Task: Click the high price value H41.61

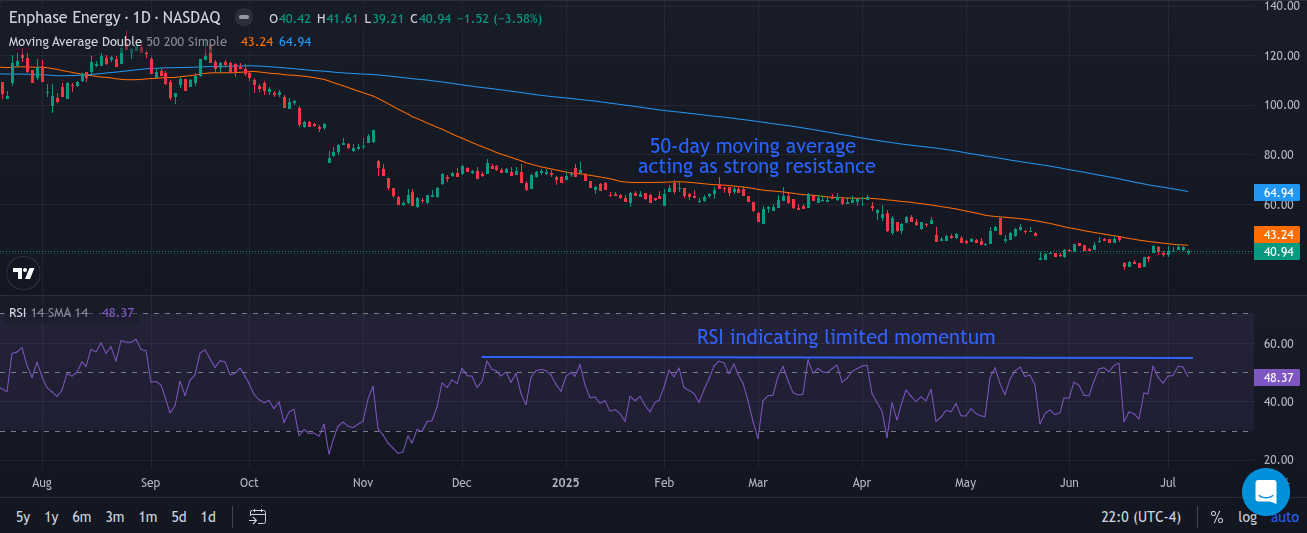Action: coord(336,18)
